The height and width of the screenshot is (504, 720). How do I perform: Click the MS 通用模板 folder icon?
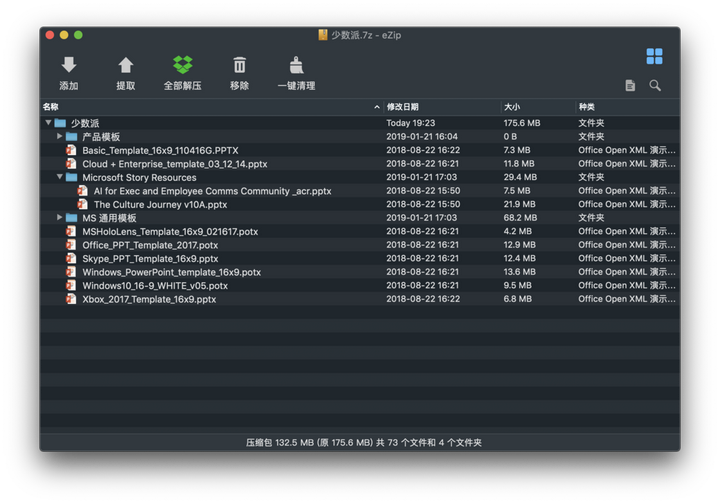click(71, 218)
